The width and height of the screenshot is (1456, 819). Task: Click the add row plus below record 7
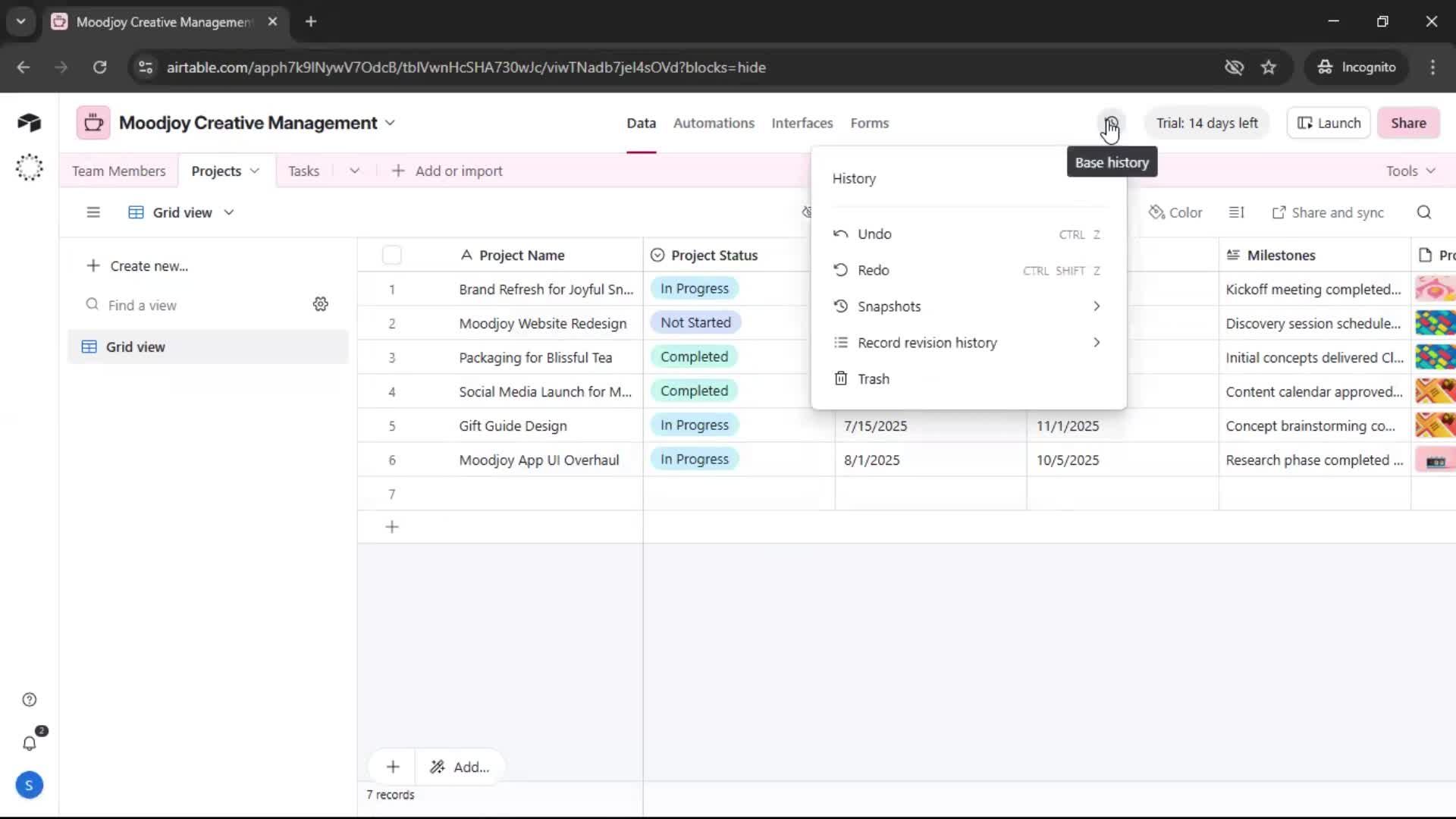pos(392,527)
